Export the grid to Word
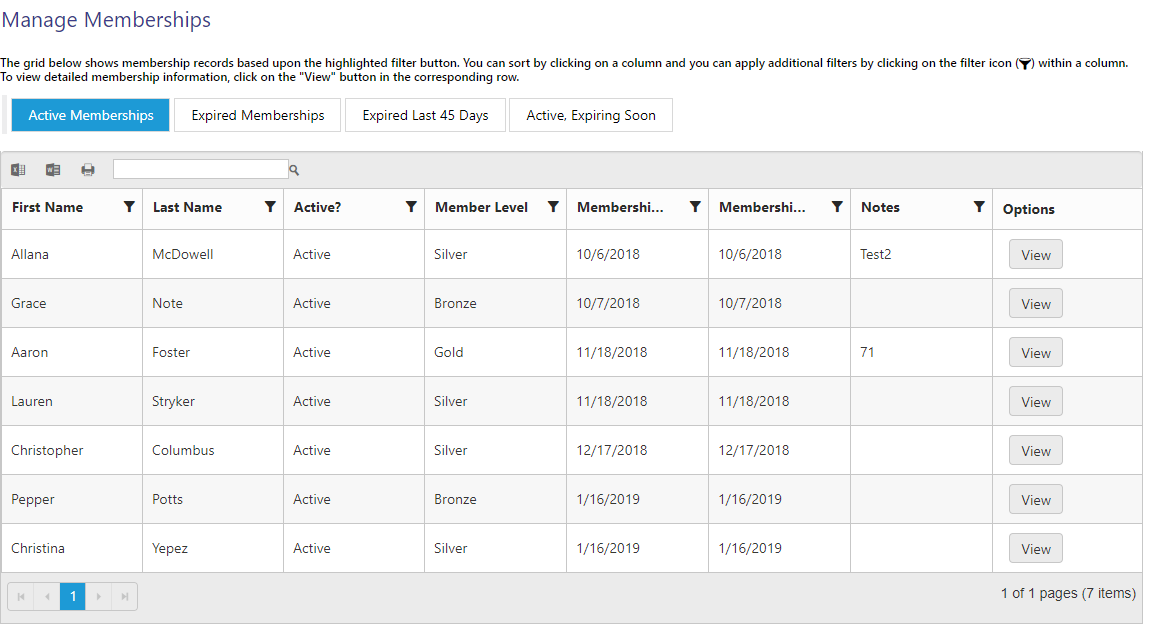 (x=53, y=170)
